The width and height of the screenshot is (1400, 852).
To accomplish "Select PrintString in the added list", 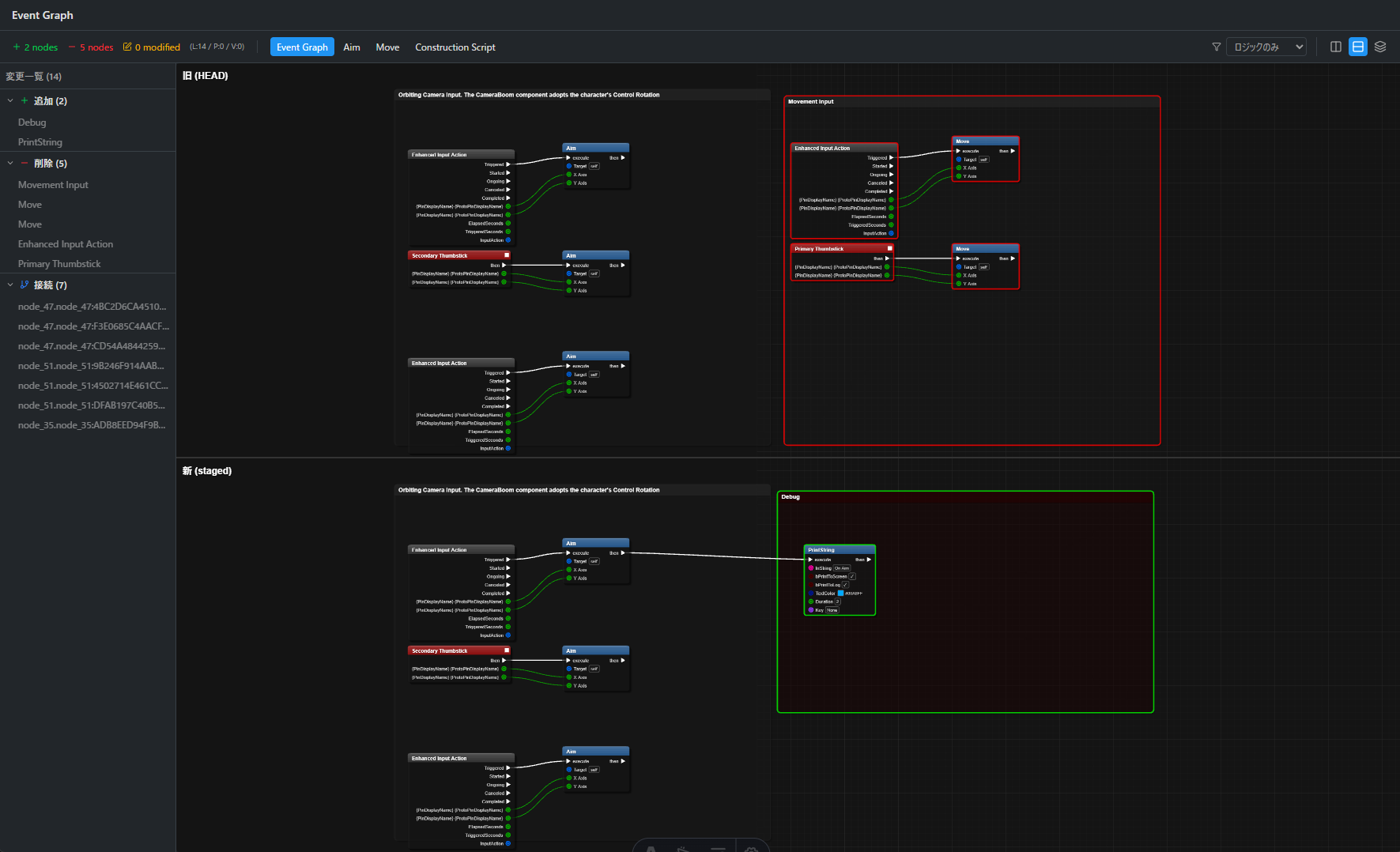I will click(40, 142).
